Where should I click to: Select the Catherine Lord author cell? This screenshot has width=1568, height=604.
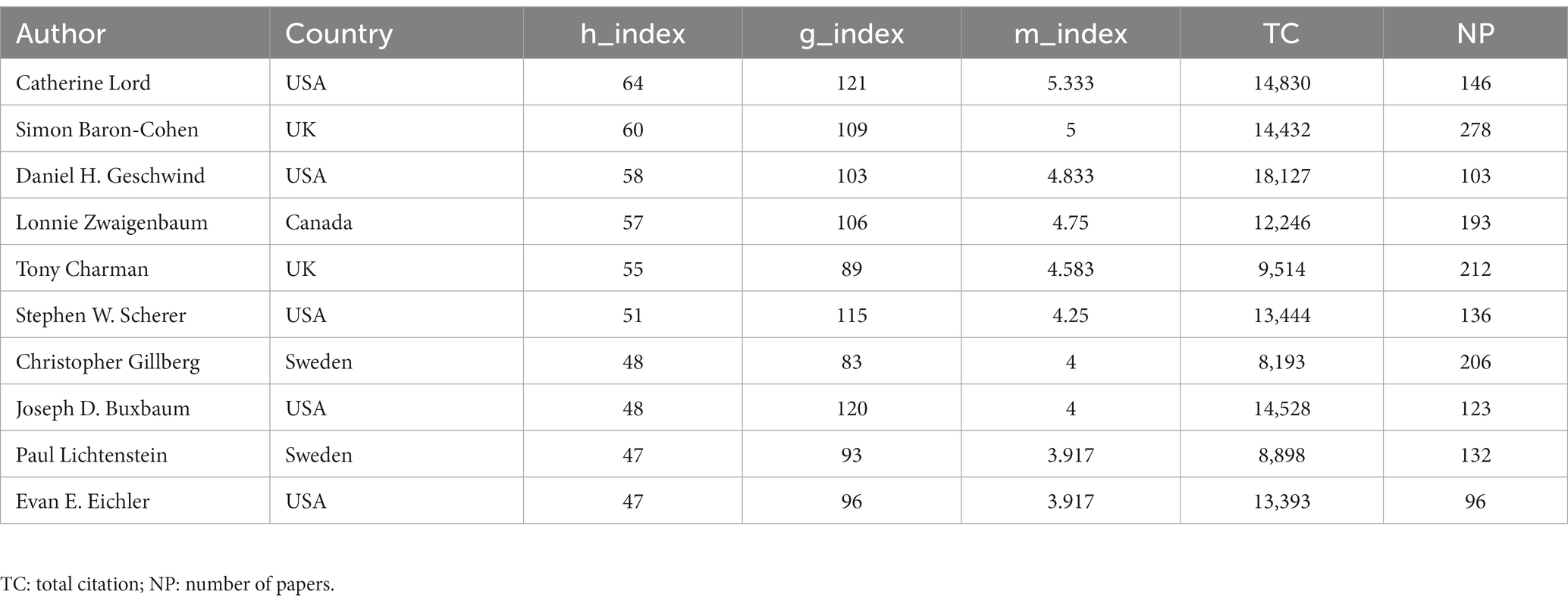point(83,83)
